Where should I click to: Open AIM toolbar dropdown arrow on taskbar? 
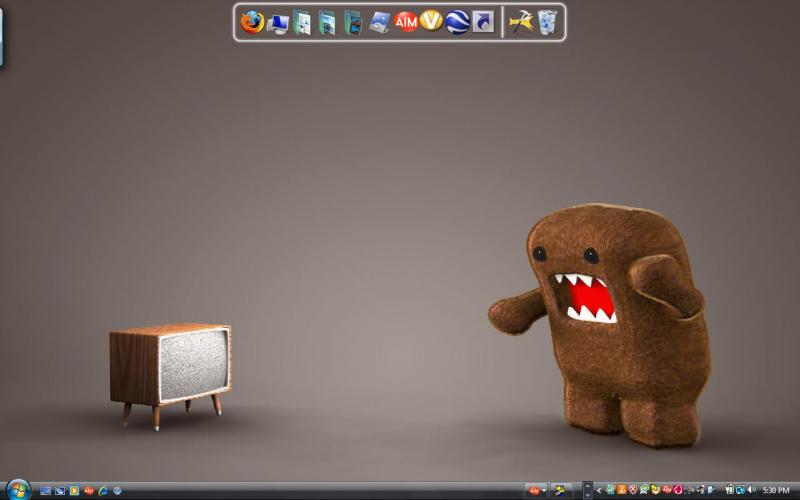pos(544,490)
